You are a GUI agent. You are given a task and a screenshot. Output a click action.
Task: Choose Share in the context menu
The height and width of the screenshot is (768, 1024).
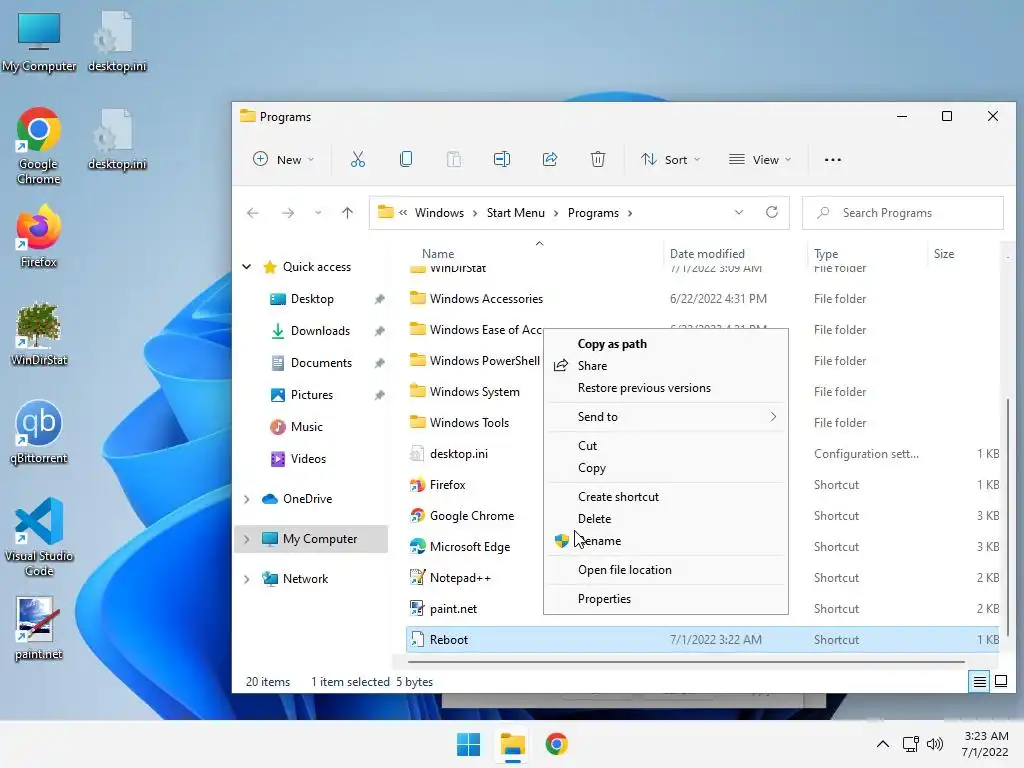coord(665,366)
